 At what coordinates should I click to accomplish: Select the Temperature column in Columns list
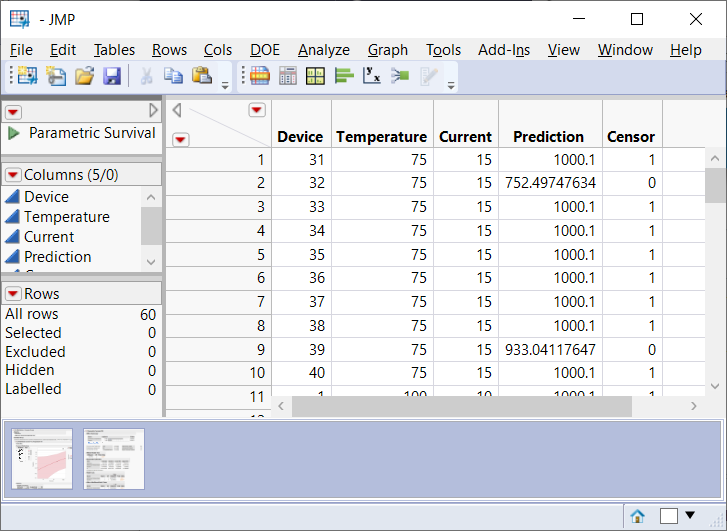pos(67,217)
